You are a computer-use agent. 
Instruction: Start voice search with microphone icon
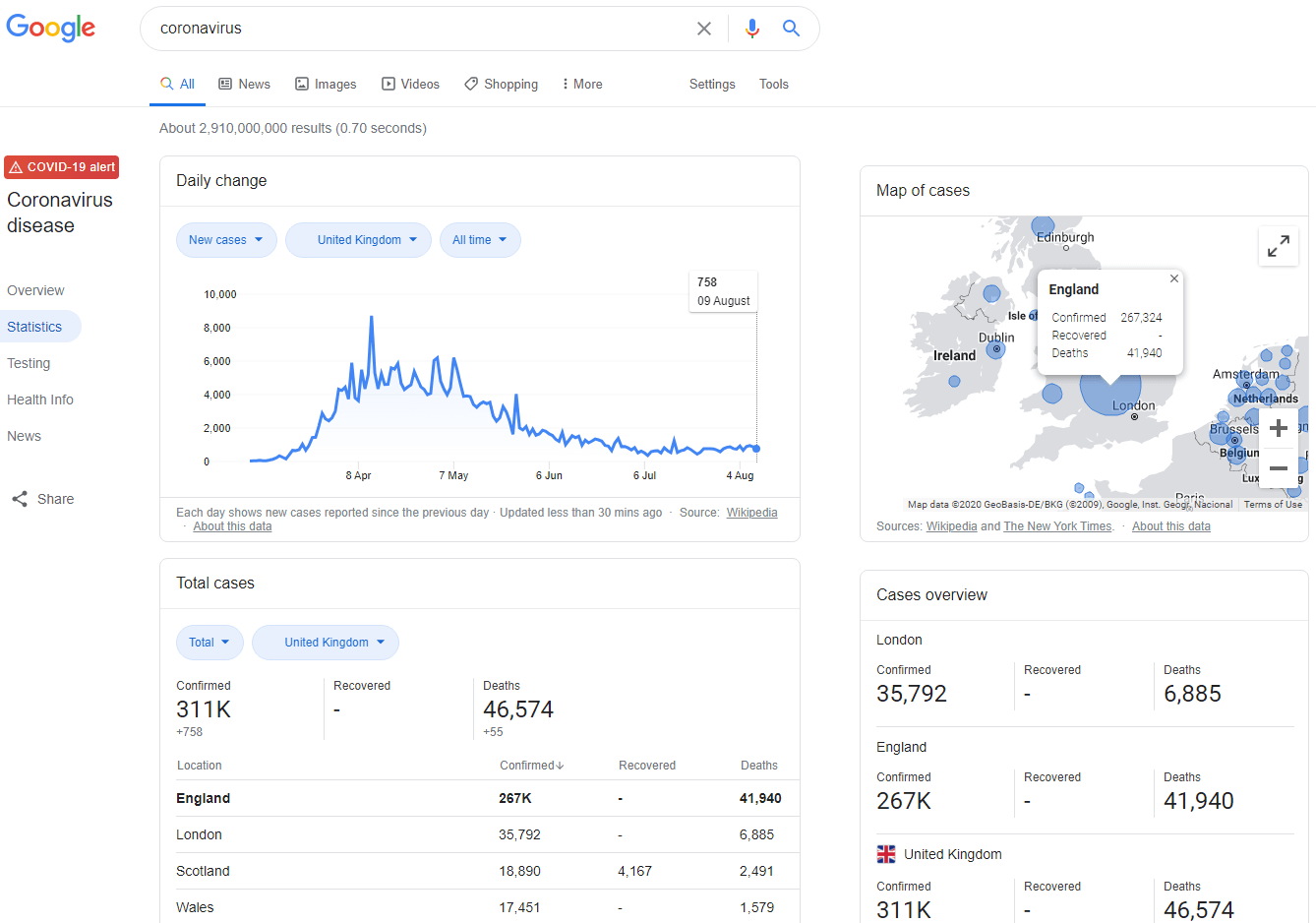pyautogui.click(x=752, y=29)
